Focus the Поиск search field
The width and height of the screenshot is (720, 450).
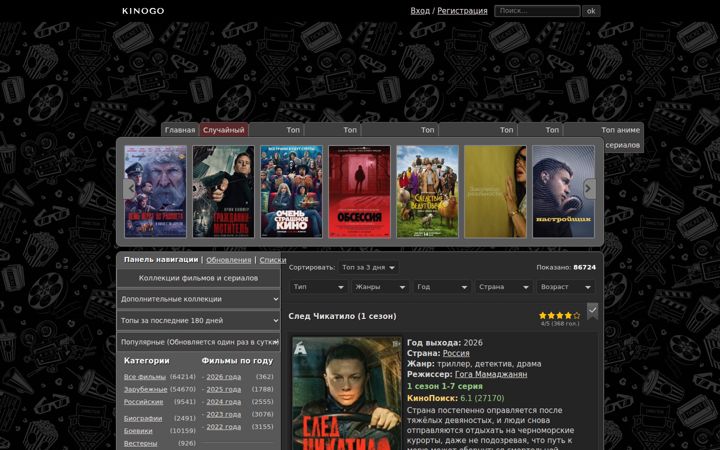click(x=537, y=11)
